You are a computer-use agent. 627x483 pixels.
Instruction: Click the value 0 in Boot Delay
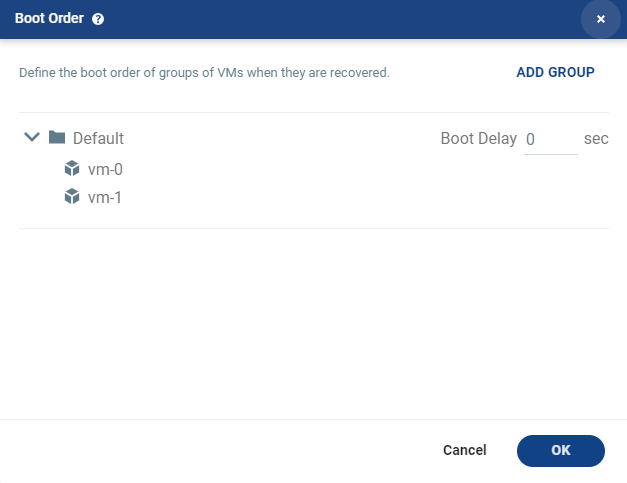[x=530, y=139]
